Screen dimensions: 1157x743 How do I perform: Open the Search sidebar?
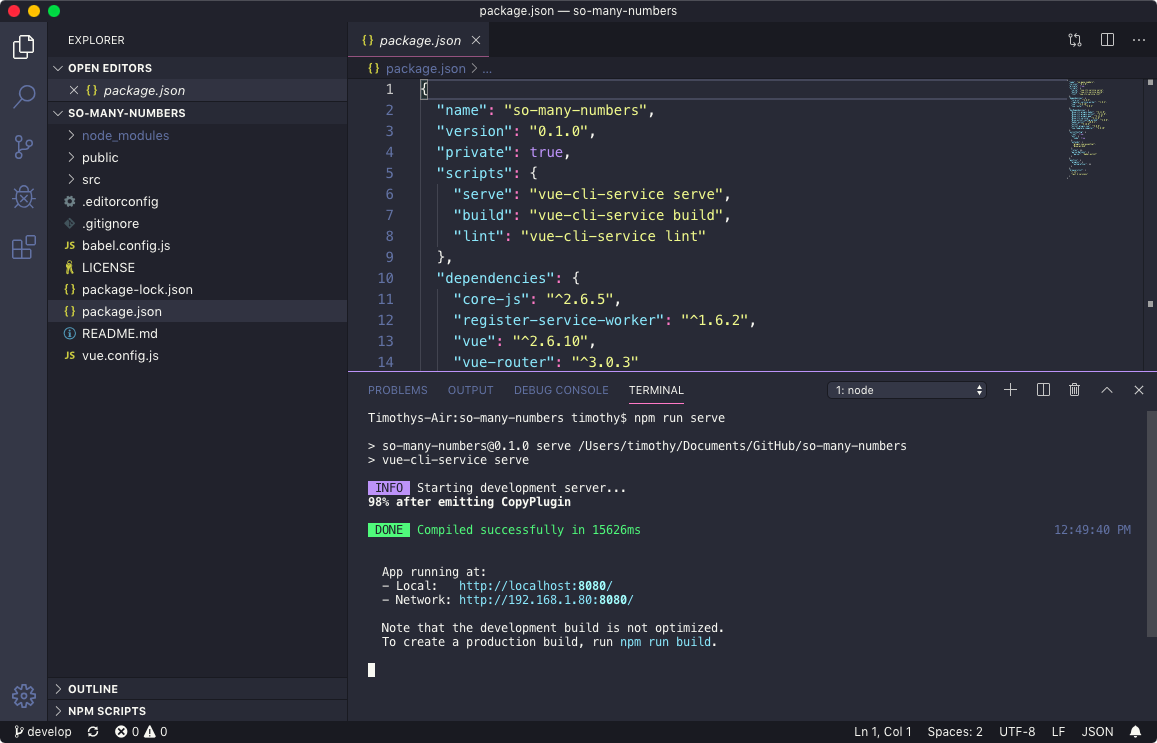(x=24, y=96)
